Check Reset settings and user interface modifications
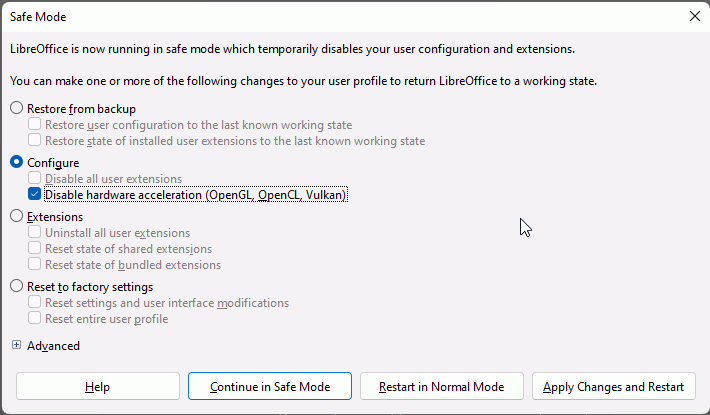Viewport: 710px width, 415px height. tap(35, 303)
